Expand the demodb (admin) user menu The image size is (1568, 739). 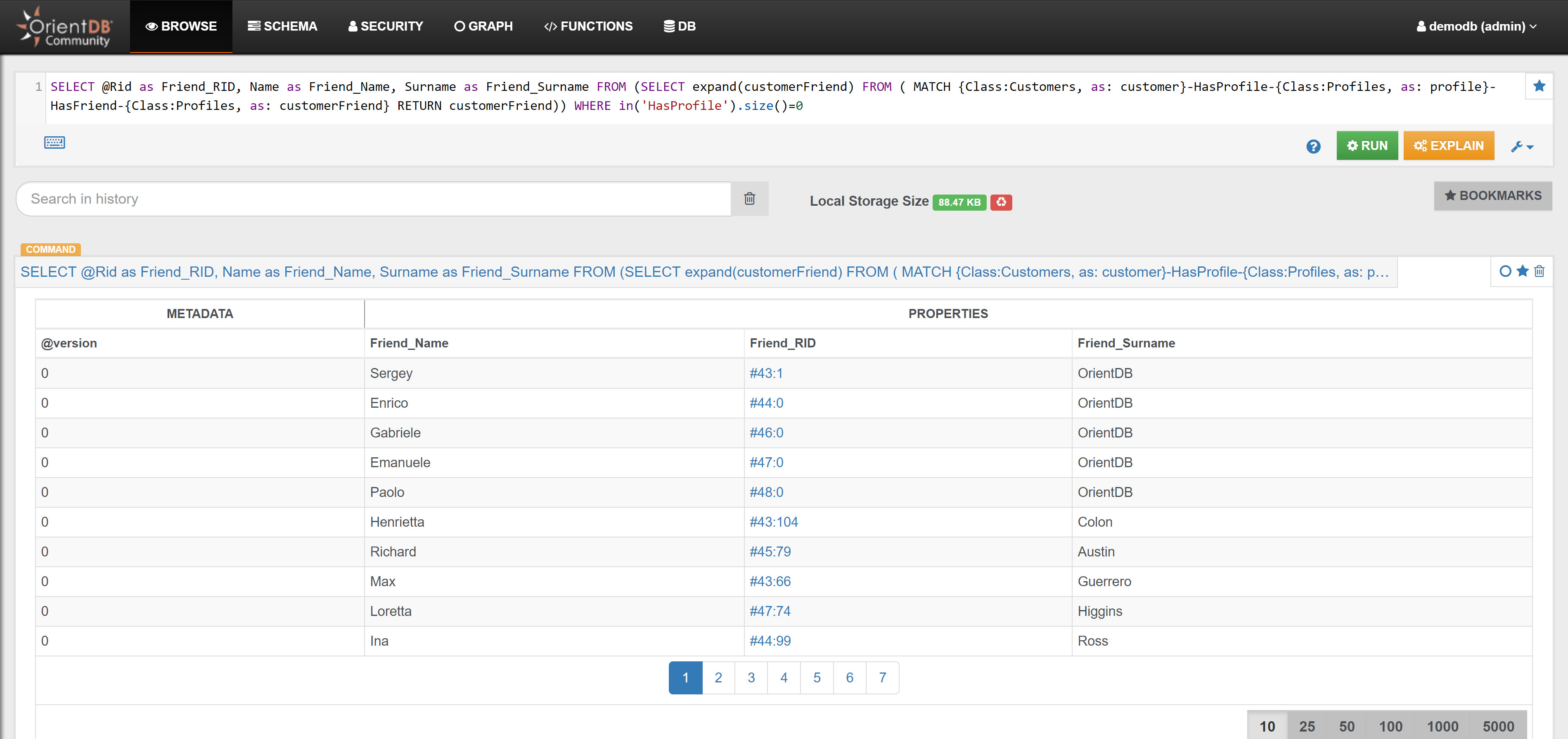pyautogui.click(x=1476, y=26)
